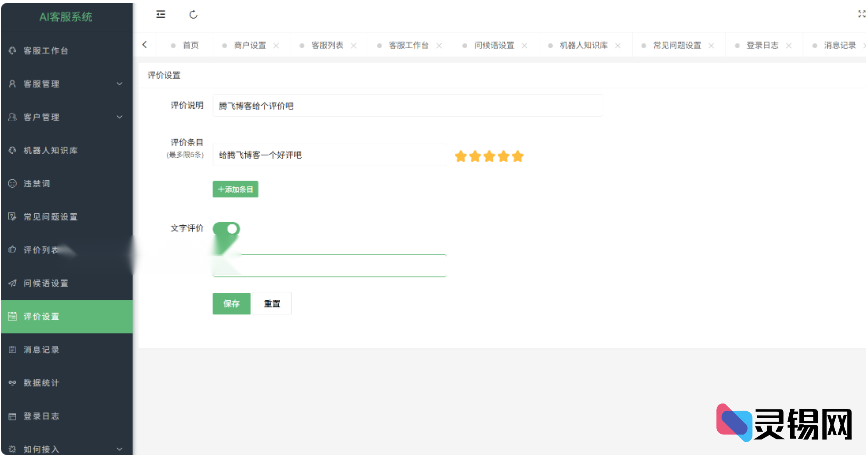Open 违禁词 in the sidebar
This screenshot has height=455, width=866.
(66, 183)
